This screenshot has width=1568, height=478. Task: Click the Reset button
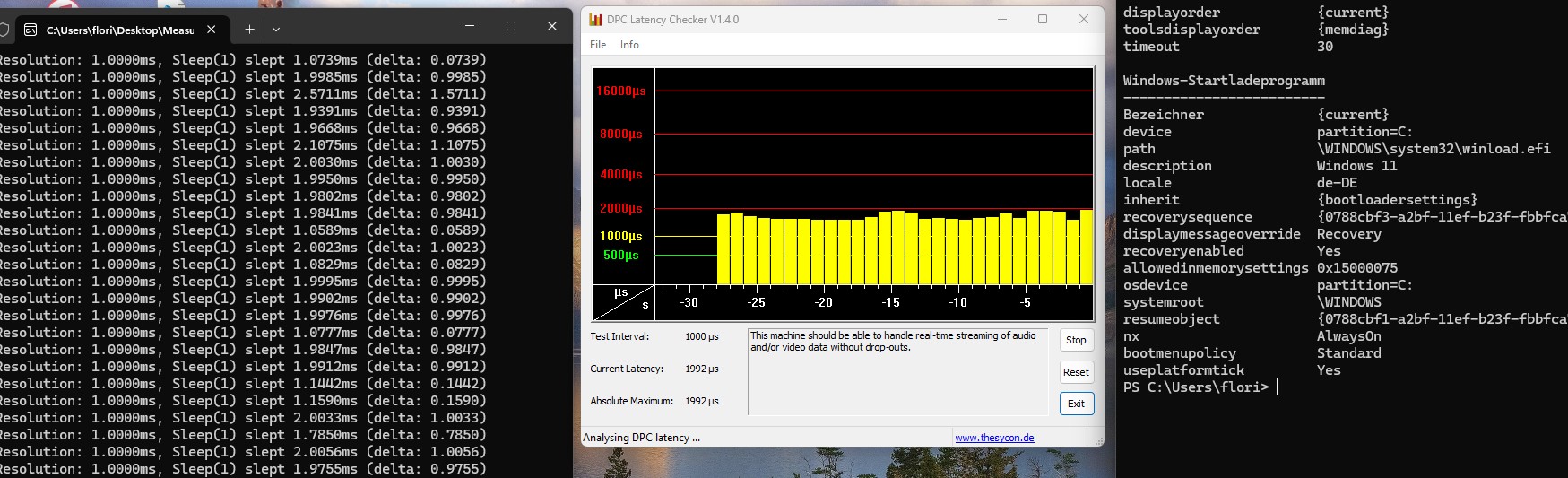(1076, 372)
